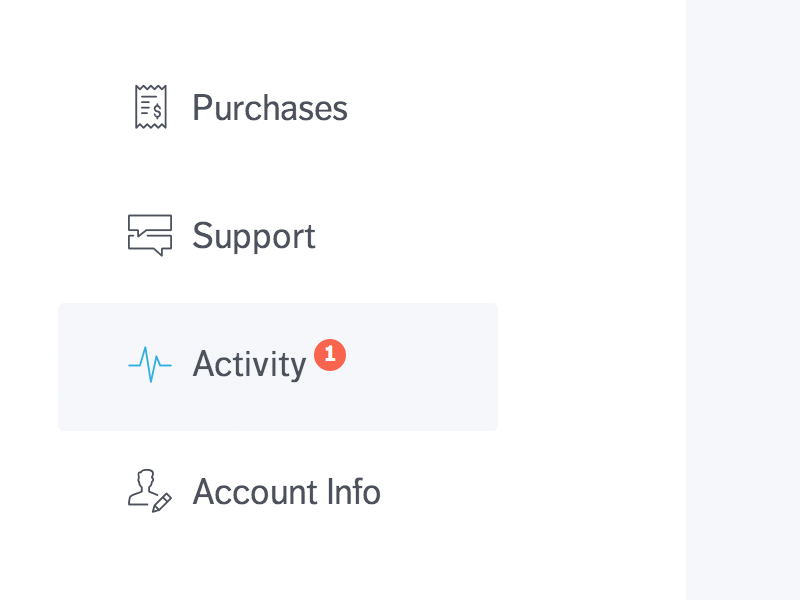
Task: Click the Support chat bubbles icon
Action: (150, 235)
